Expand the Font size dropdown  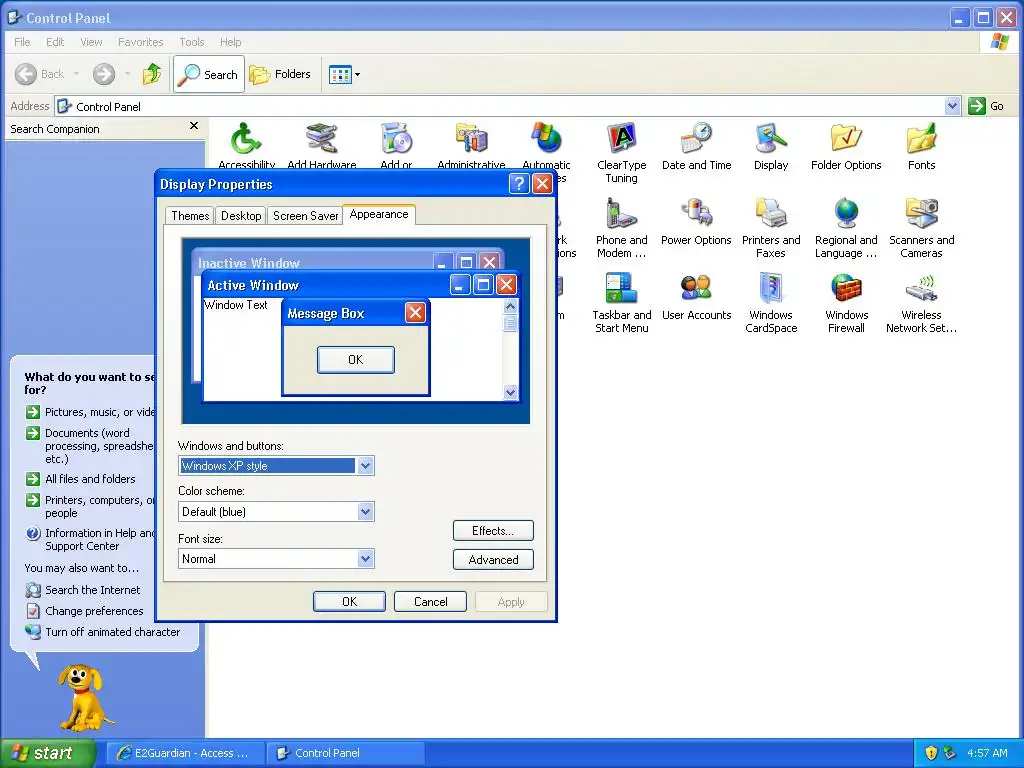[x=365, y=558]
